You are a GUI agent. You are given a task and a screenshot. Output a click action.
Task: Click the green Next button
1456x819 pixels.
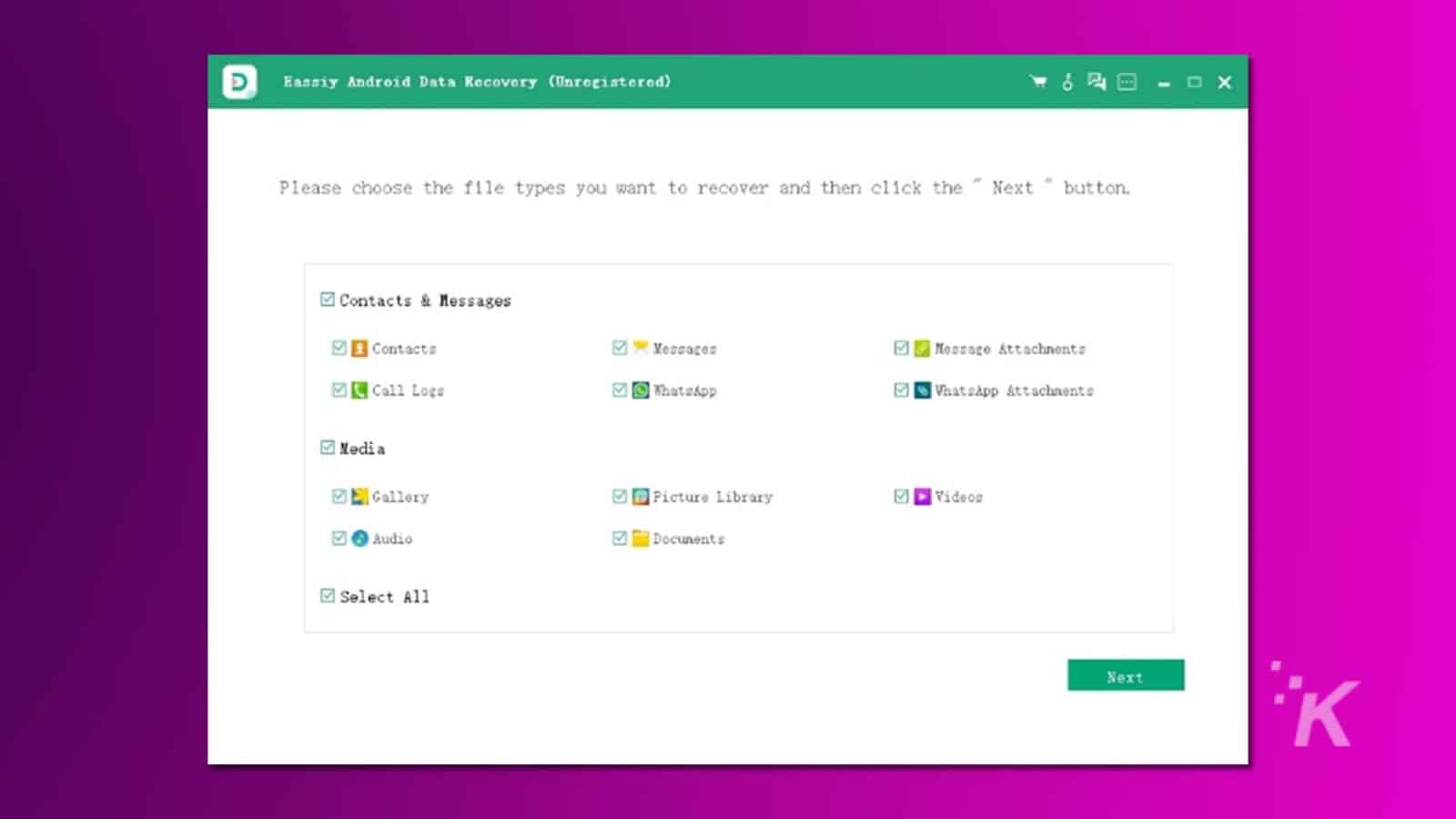pos(1126,675)
